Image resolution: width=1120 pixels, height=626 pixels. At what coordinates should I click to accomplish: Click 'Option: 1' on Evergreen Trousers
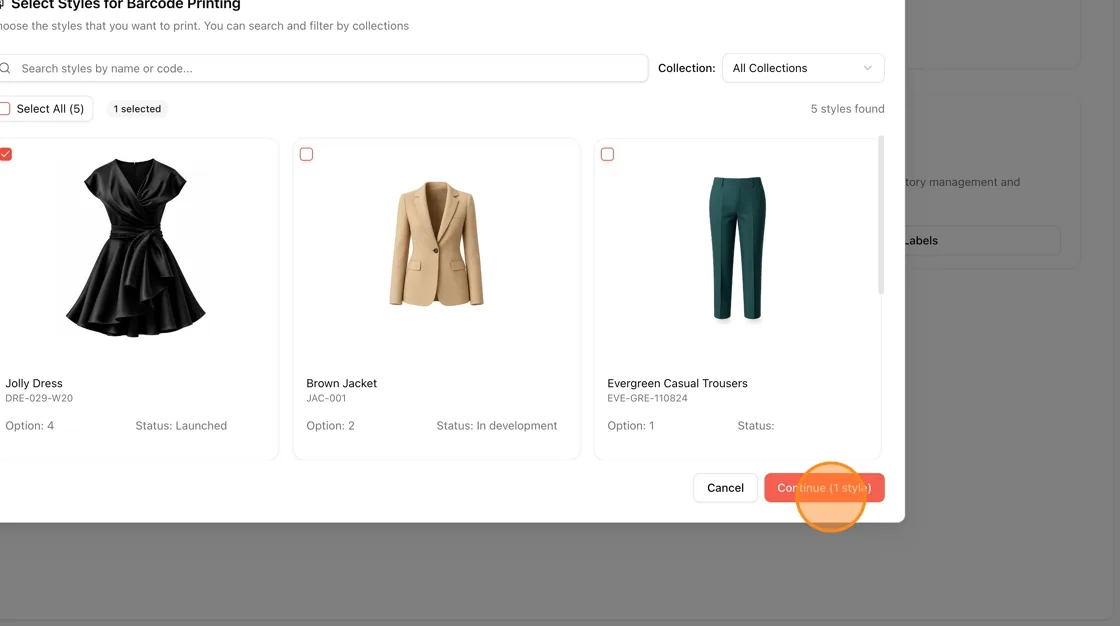[x=631, y=425]
